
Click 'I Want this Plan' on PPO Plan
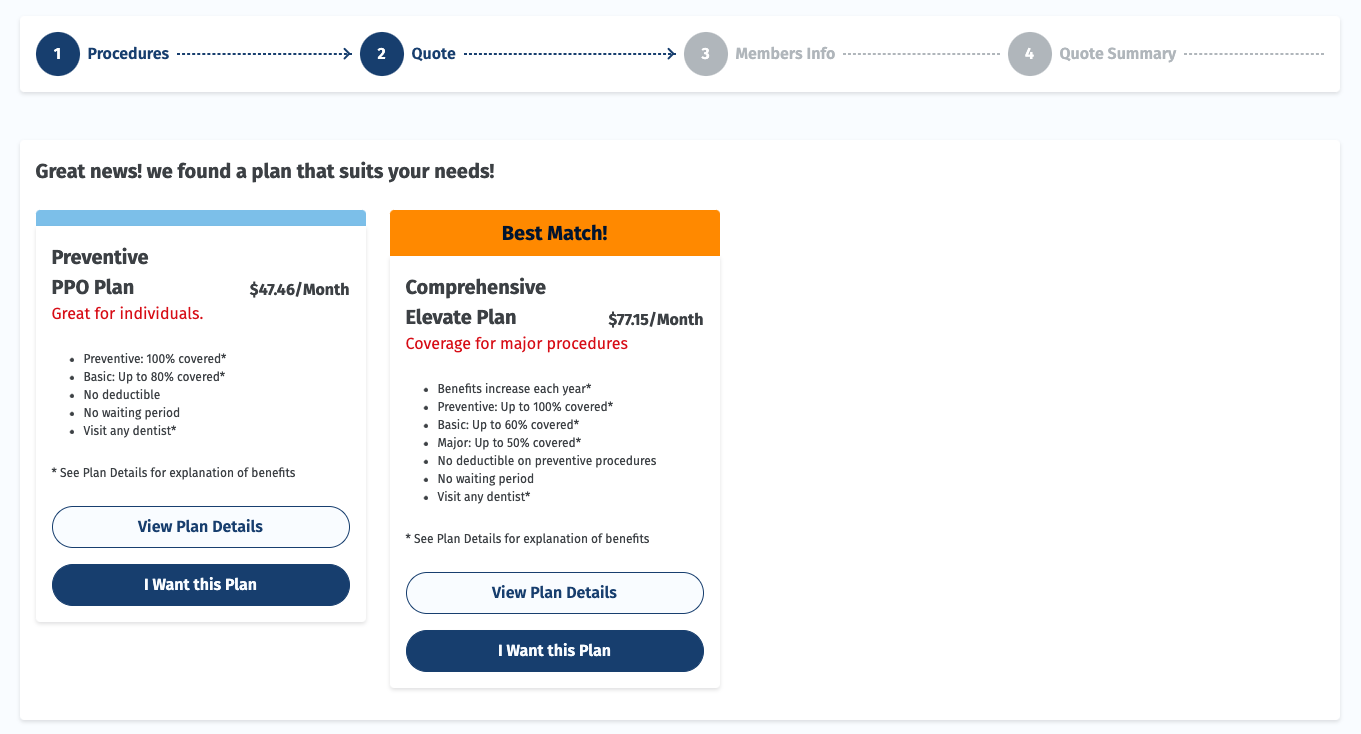point(200,585)
